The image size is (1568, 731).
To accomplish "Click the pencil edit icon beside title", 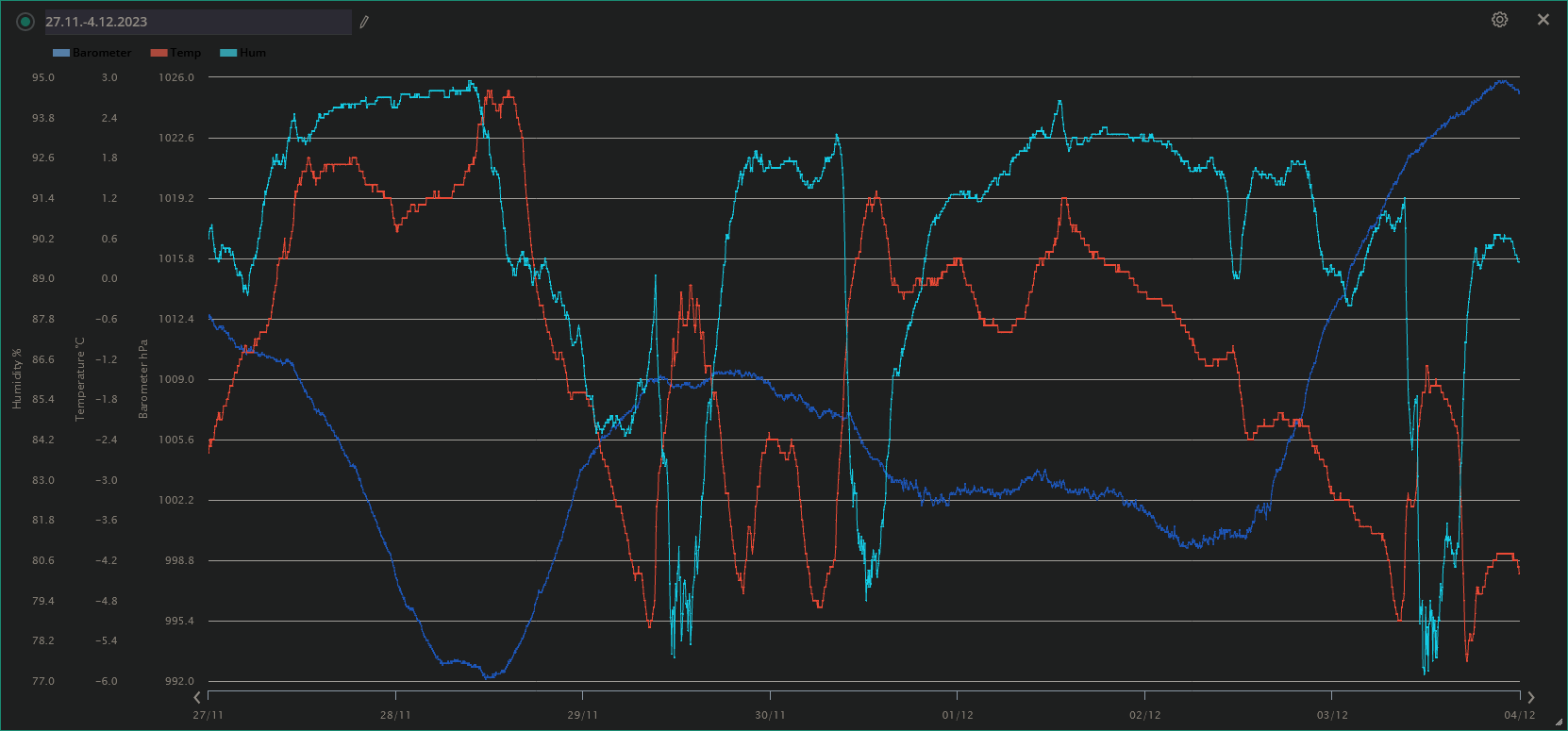I will [364, 22].
